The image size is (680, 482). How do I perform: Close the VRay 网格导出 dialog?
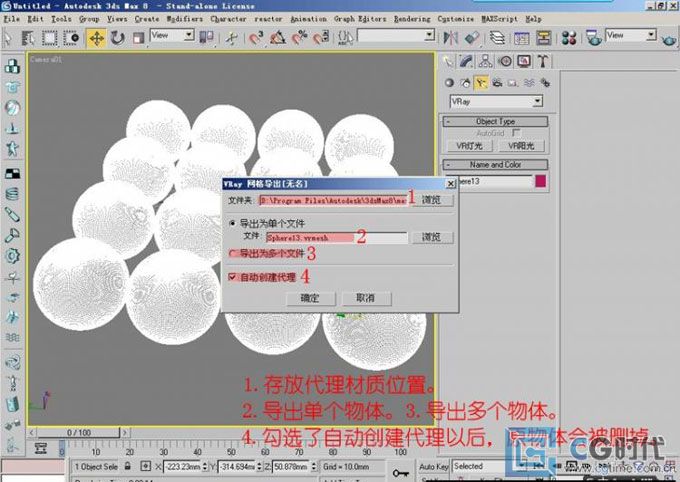point(451,184)
